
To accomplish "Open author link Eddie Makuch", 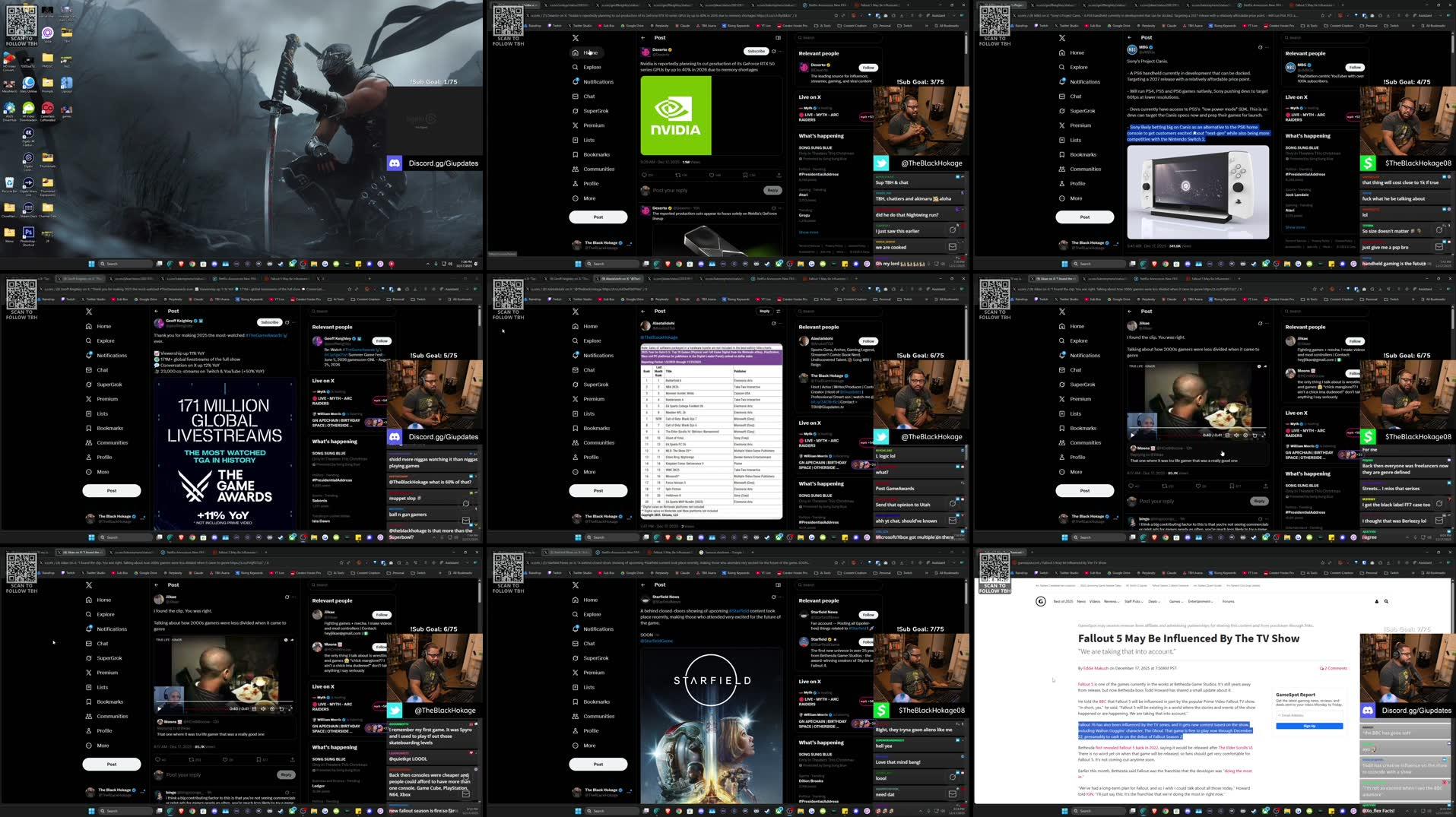I will (x=1097, y=668).
